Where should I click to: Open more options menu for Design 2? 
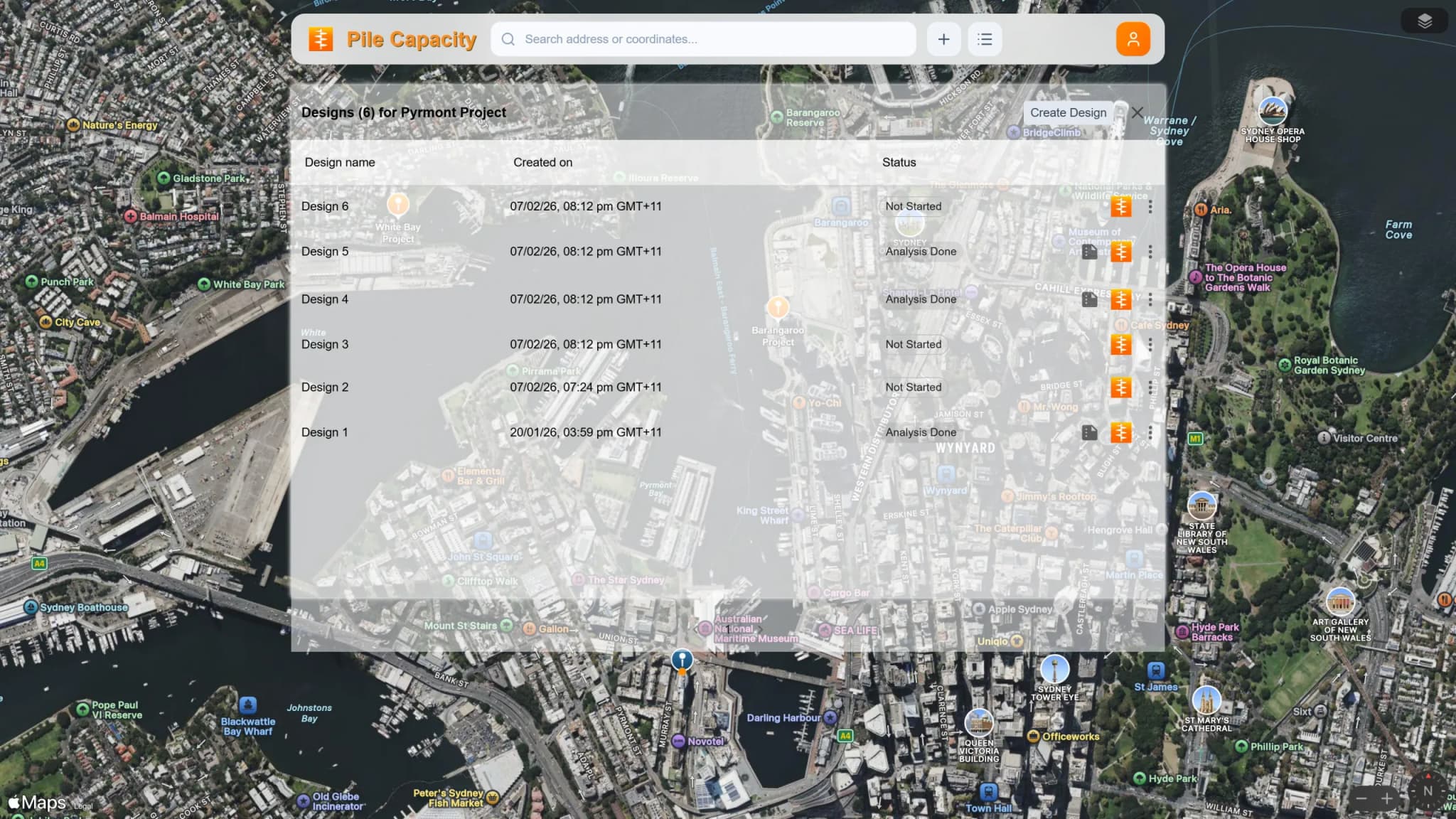click(x=1150, y=387)
